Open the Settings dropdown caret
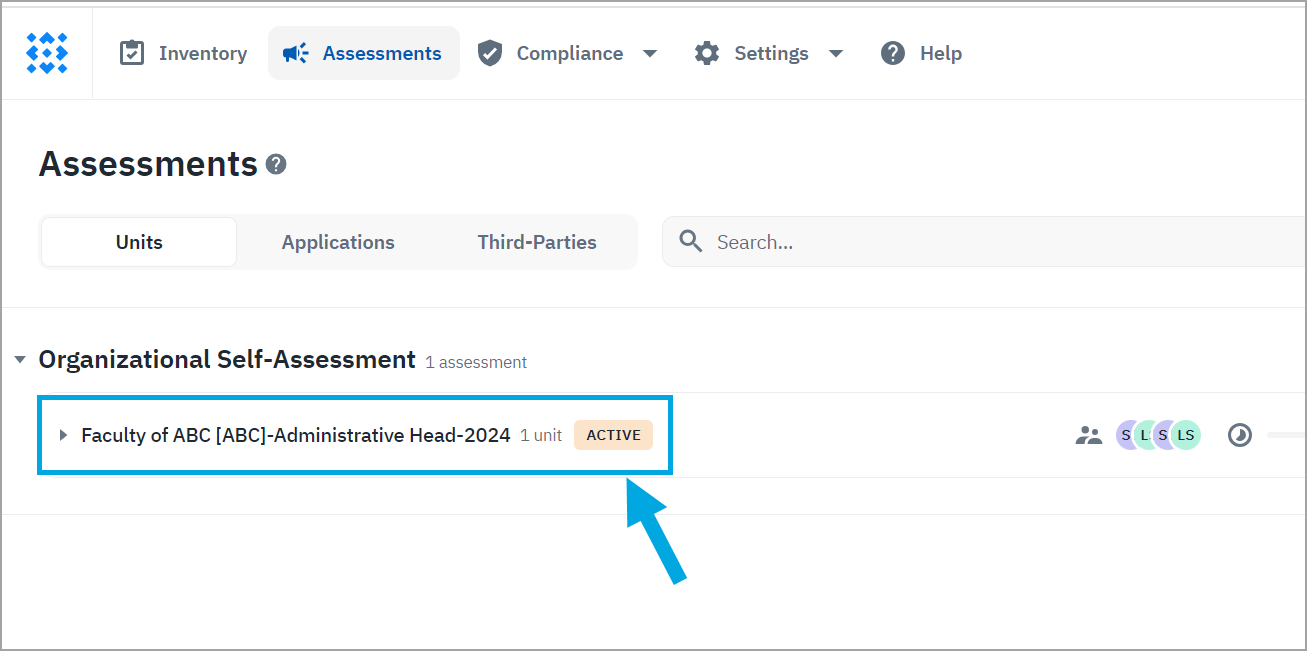1307x651 pixels. coord(836,53)
